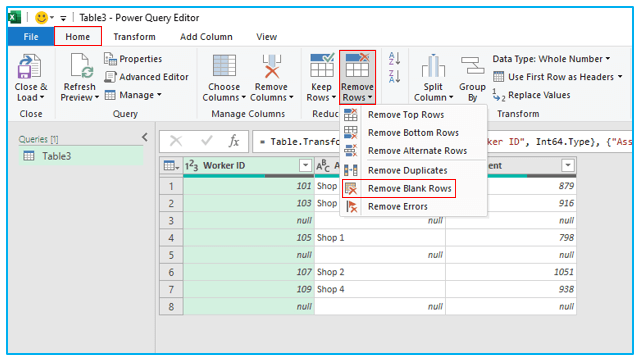Open the Quick Access Toolbar customize arrow
The width and height of the screenshot is (640, 362).
[63, 18]
